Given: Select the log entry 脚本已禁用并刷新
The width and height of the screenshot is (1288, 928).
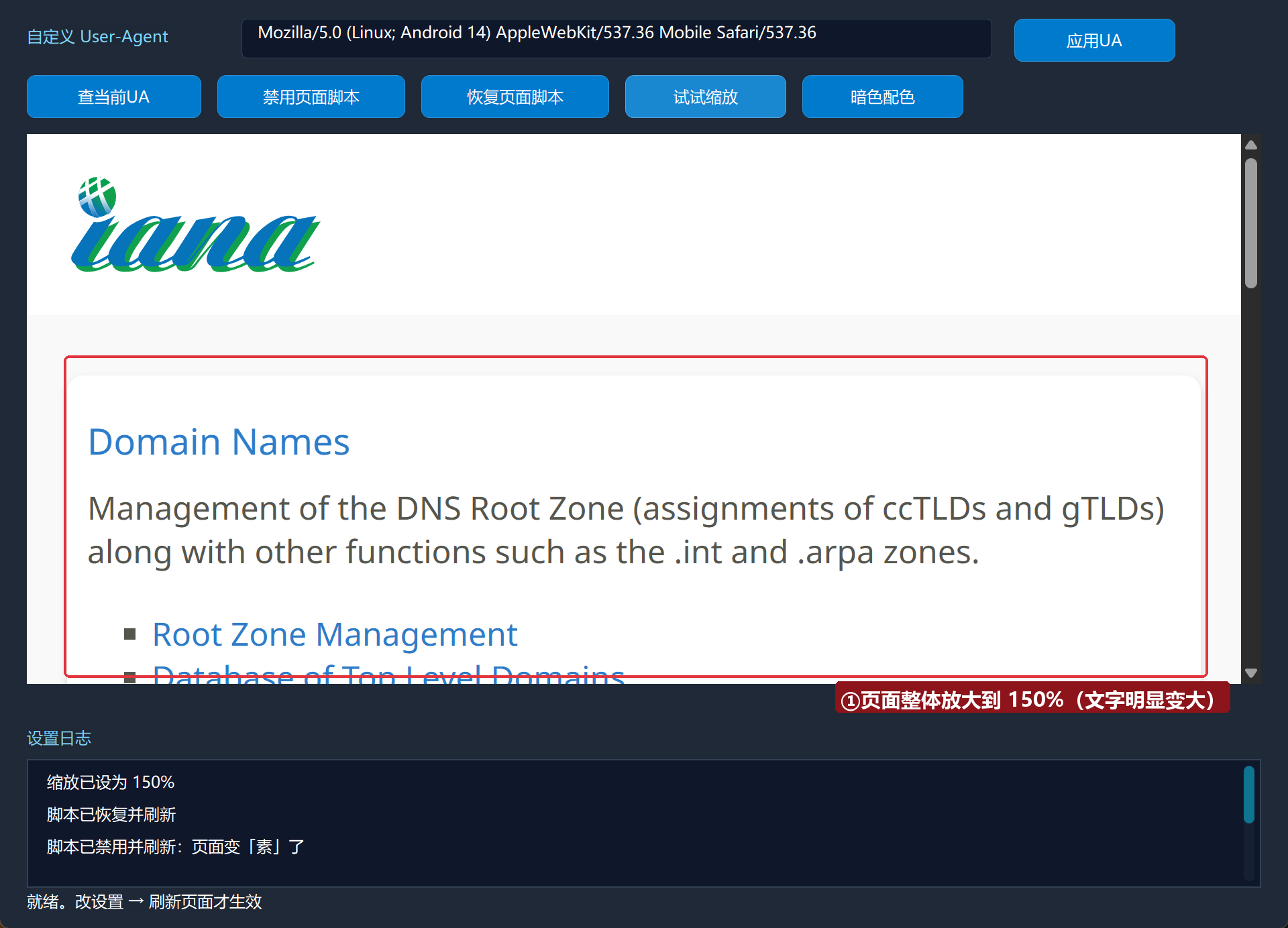Looking at the screenshot, I should pos(176,847).
